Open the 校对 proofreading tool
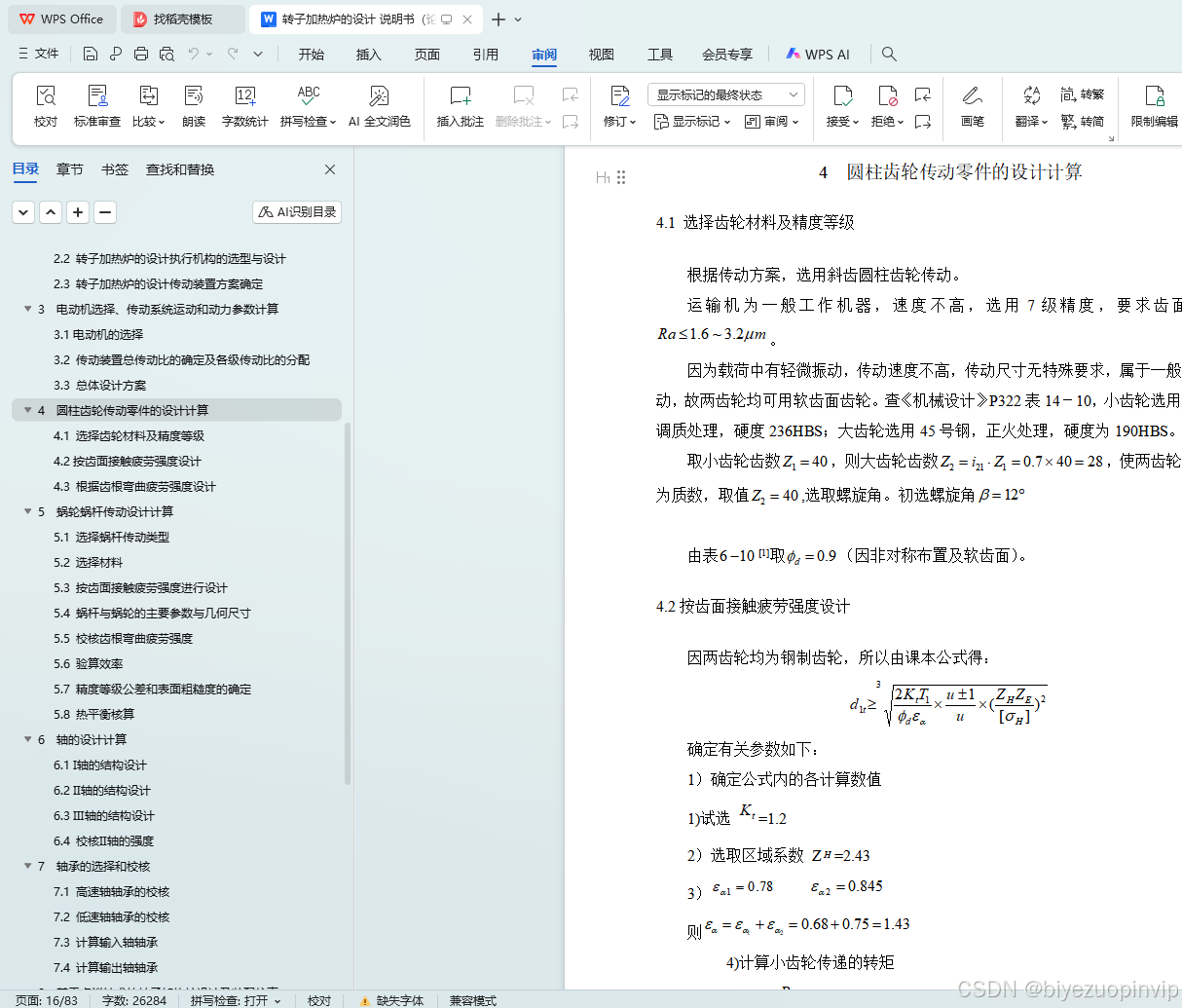 [46, 106]
